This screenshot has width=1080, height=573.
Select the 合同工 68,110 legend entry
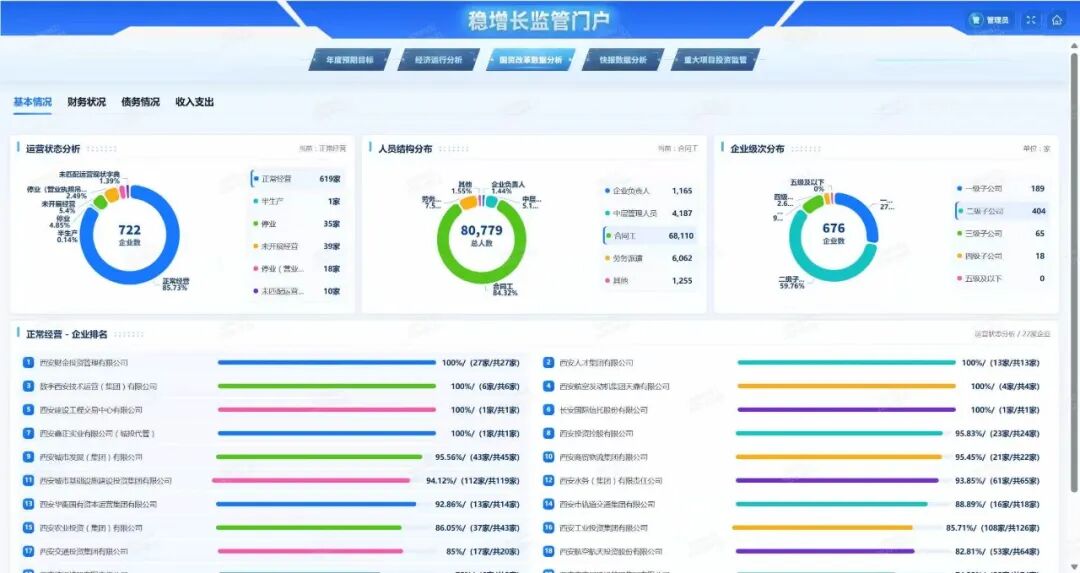[x=649, y=236]
